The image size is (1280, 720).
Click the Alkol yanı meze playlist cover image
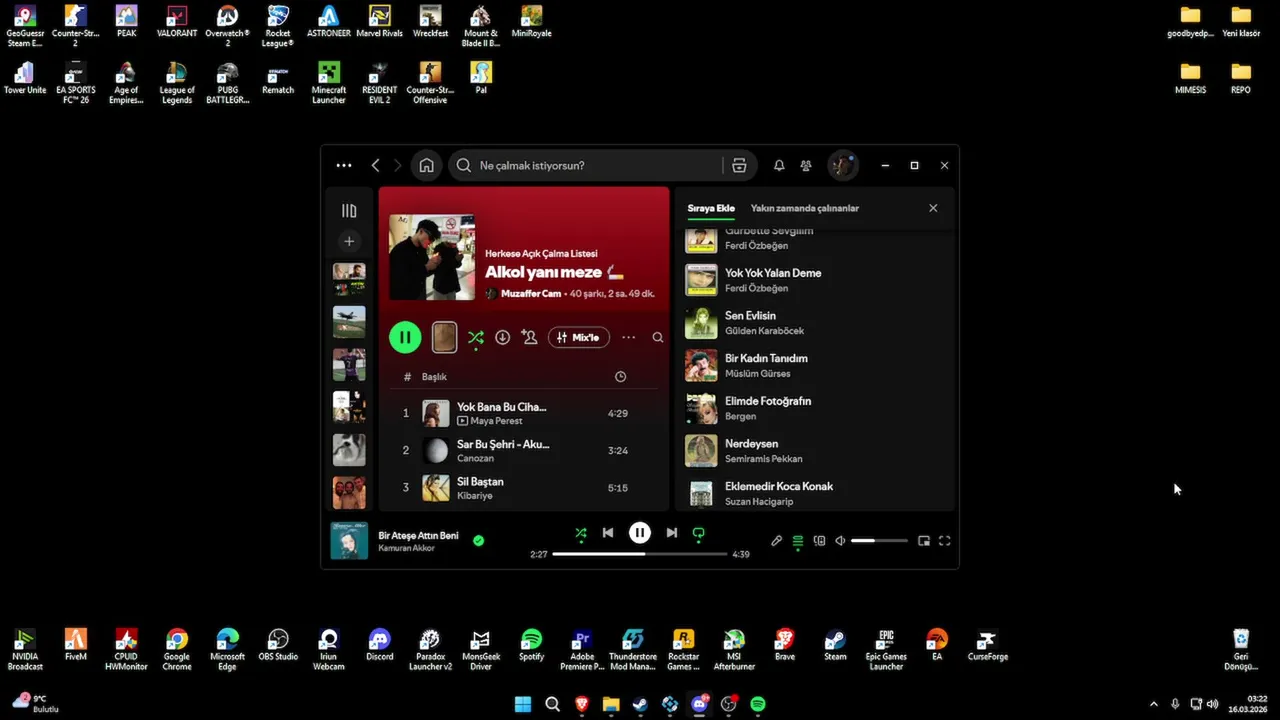point(432,257)
